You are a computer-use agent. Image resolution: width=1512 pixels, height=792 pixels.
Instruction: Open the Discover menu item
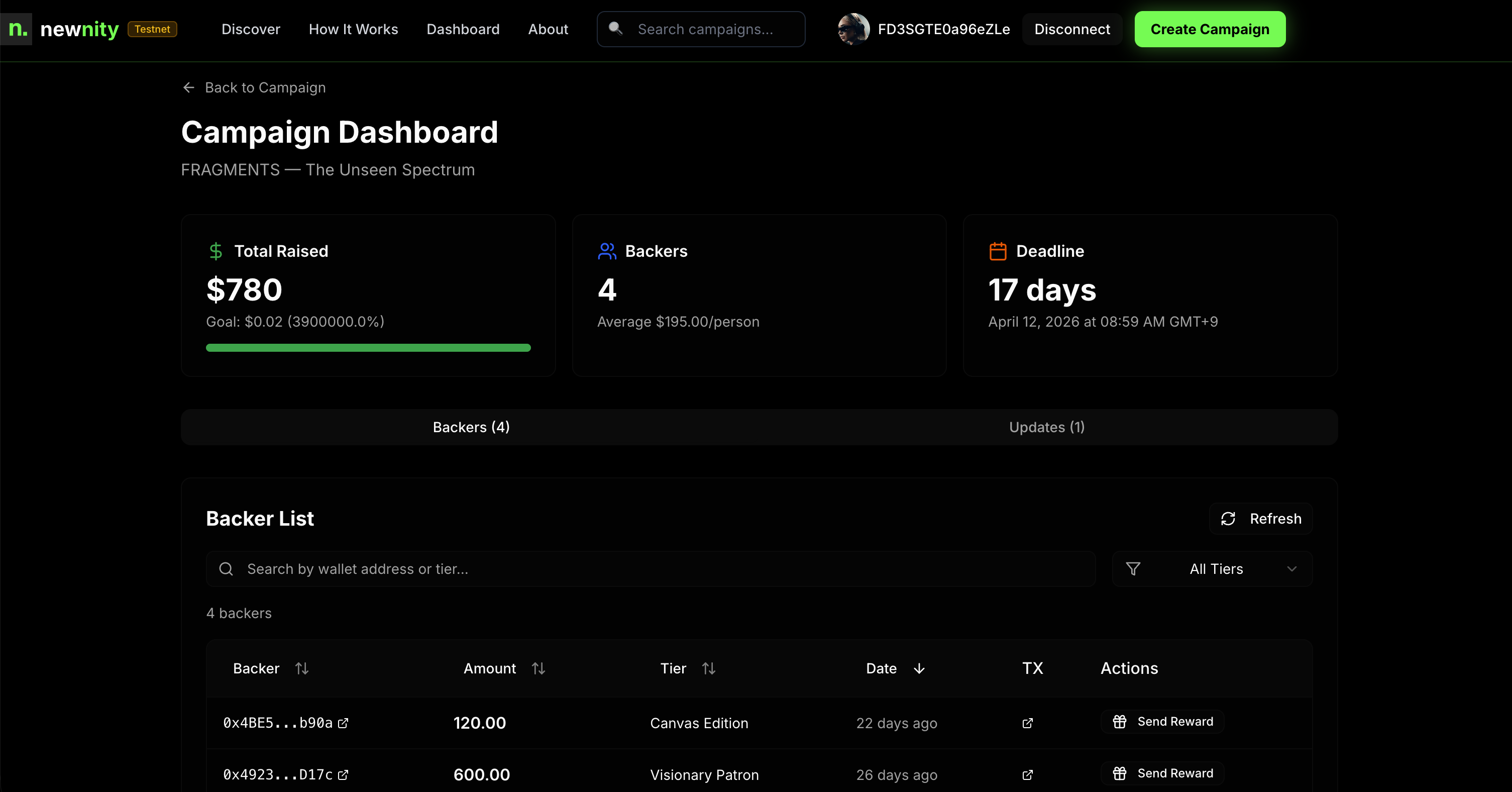(x=251, y=29)
